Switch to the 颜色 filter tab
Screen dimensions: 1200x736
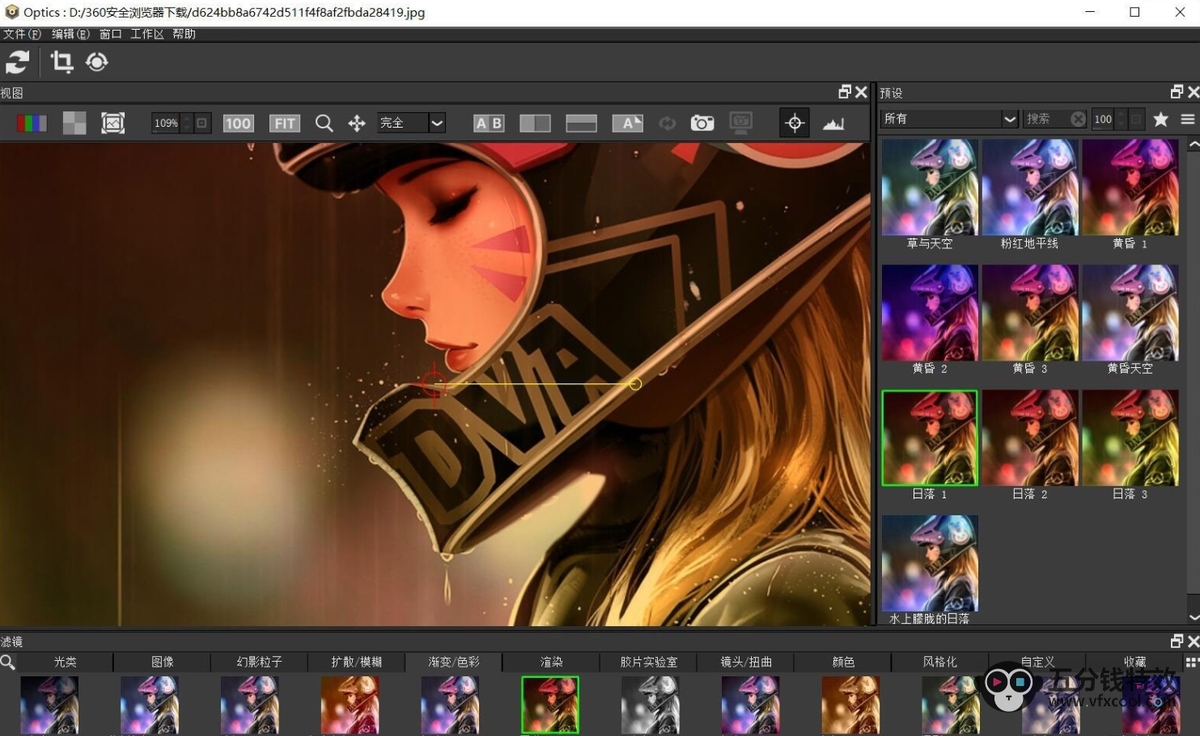pos(843,662)
